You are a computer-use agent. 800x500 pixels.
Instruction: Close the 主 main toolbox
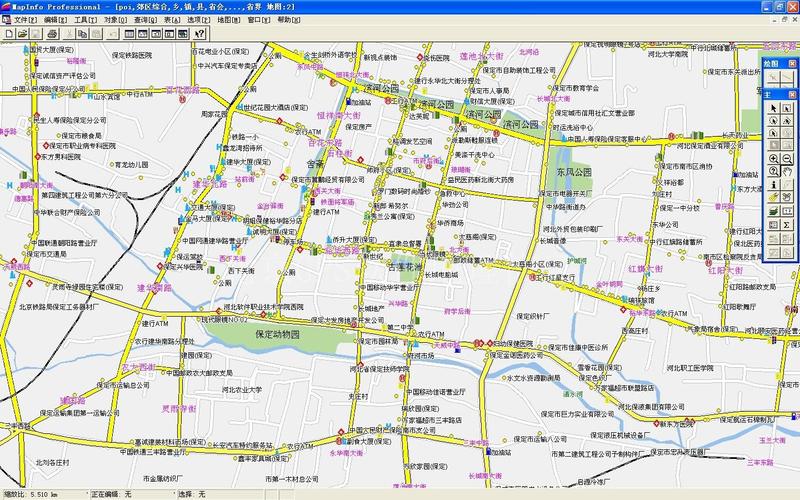[x=792, y=94]
